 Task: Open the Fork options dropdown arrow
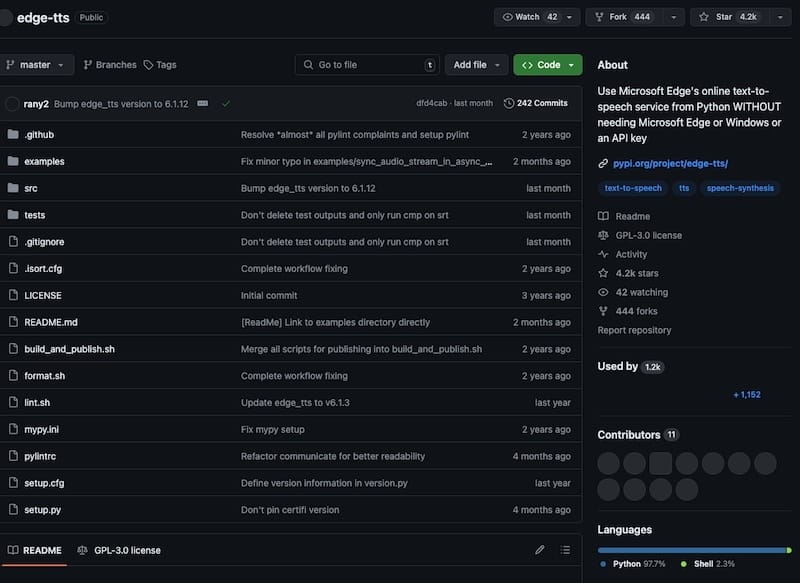tap(674, 17)
